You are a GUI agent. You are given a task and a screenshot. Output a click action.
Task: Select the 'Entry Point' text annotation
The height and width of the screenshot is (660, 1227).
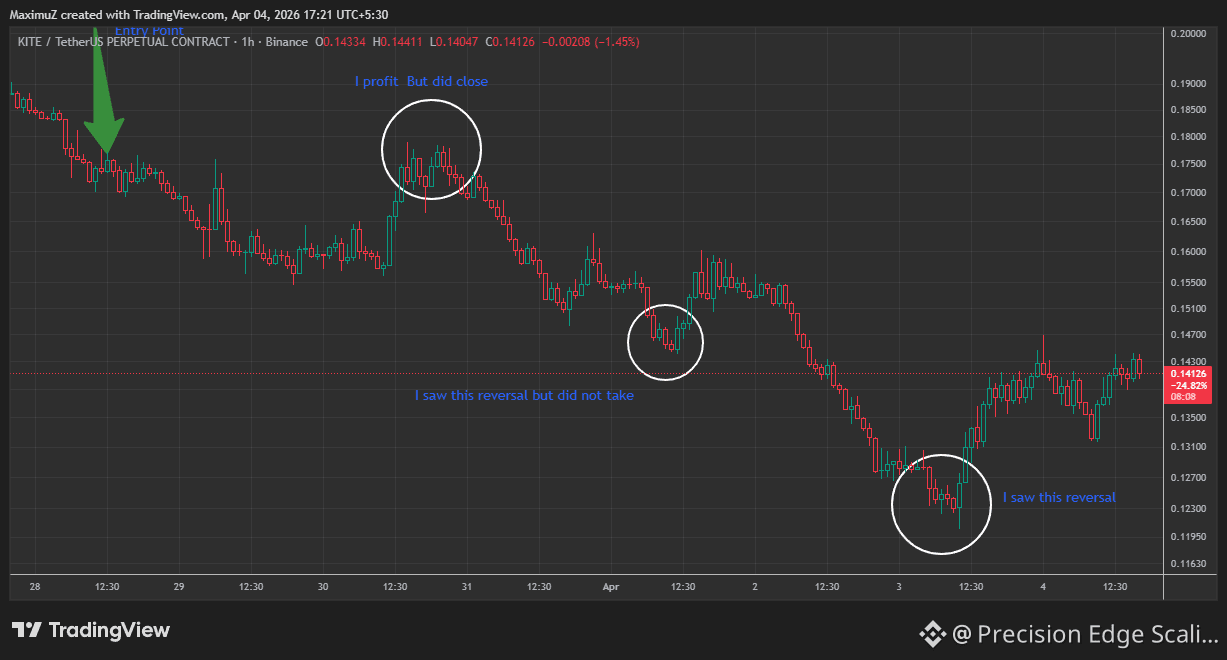point(149,31)
